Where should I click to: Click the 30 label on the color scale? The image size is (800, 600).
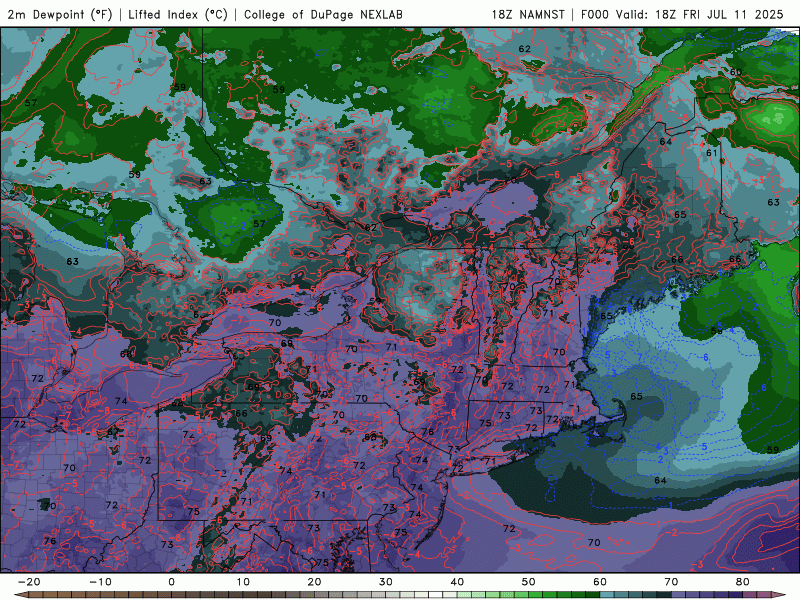pyautogui.click(x=386, y=582)
